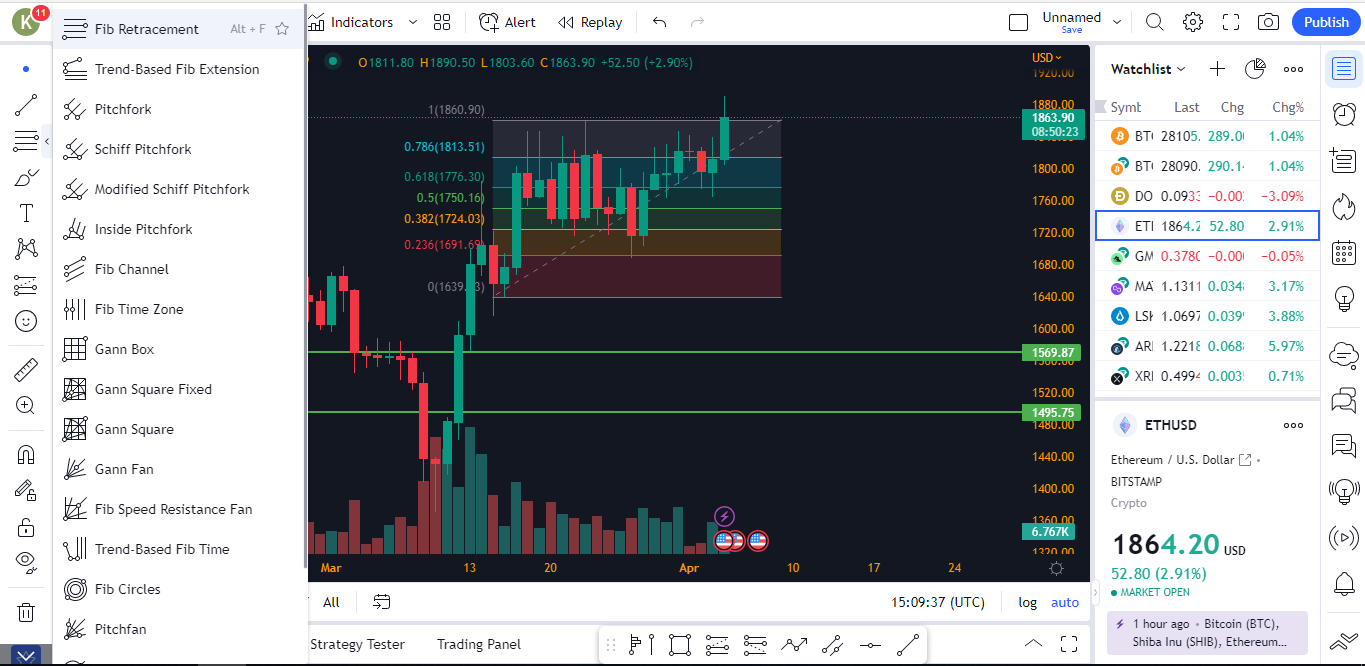Open watchlist advanced view pie icon
Screen dimensions: 1365x666
[x=1255, y=69]
